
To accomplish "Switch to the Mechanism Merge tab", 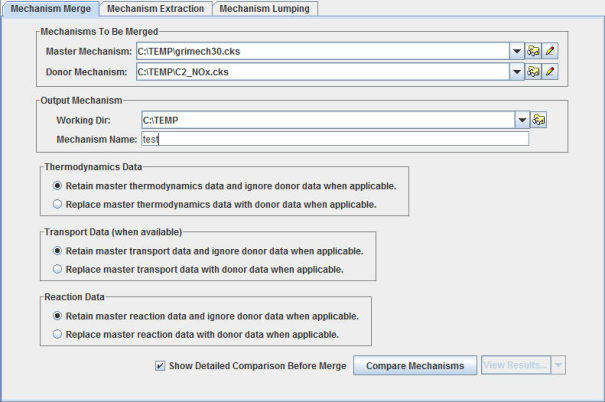I will pyautogui.click(x=51, y=8).
